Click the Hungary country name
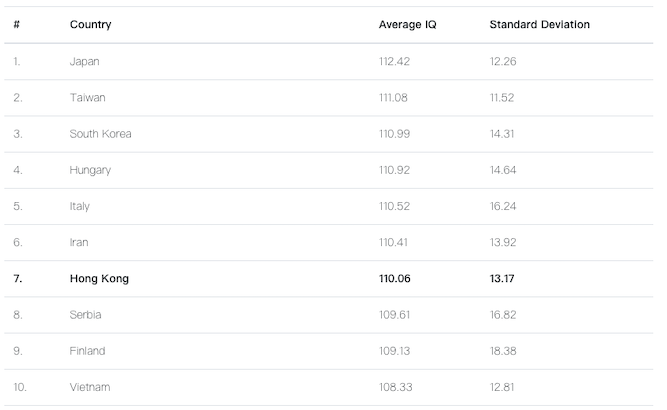Viewport: 667px width, 410px height. (90, 170)
